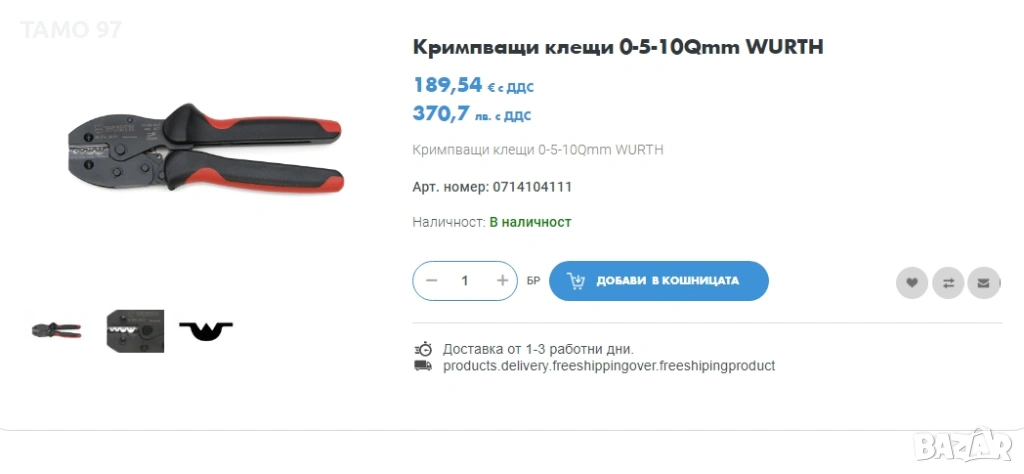This screenshot has height=474, width=1024.
Task: Add product to wishlist with heart icon
Action: tap(912, 283)
